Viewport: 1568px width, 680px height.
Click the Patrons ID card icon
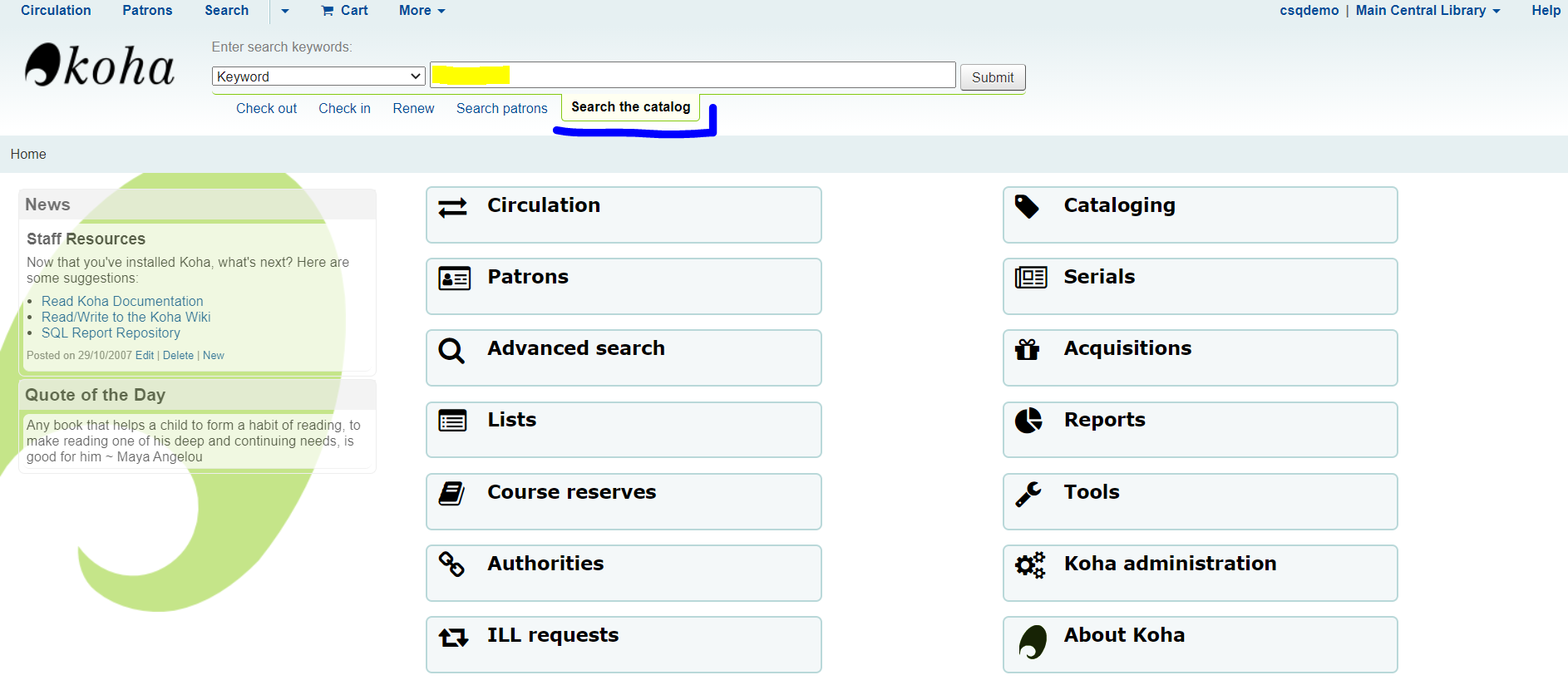coord(454,278)
